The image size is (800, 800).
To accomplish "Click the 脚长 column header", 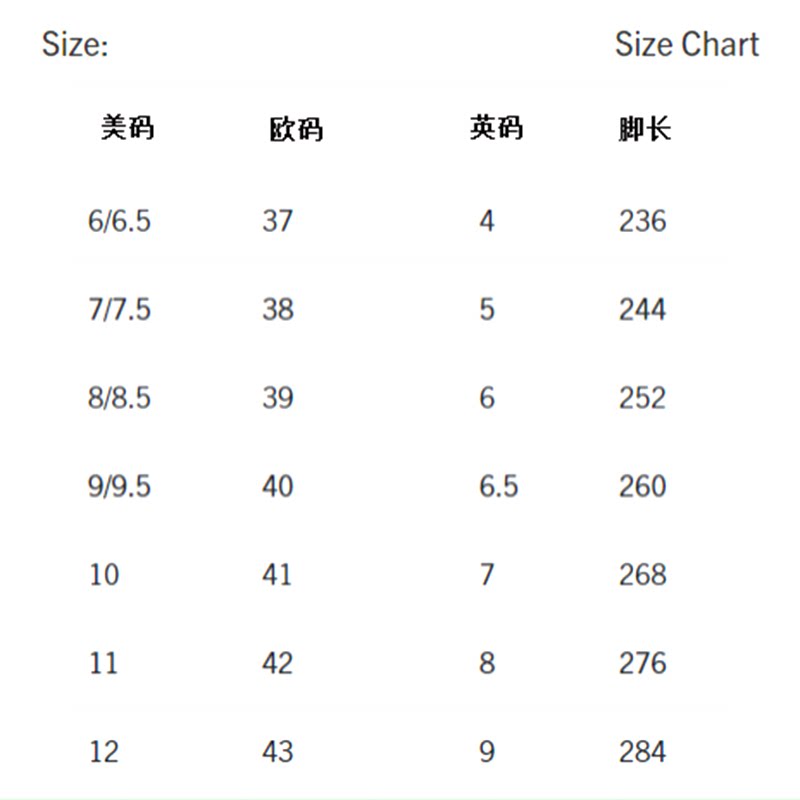I will click(644, 130).
